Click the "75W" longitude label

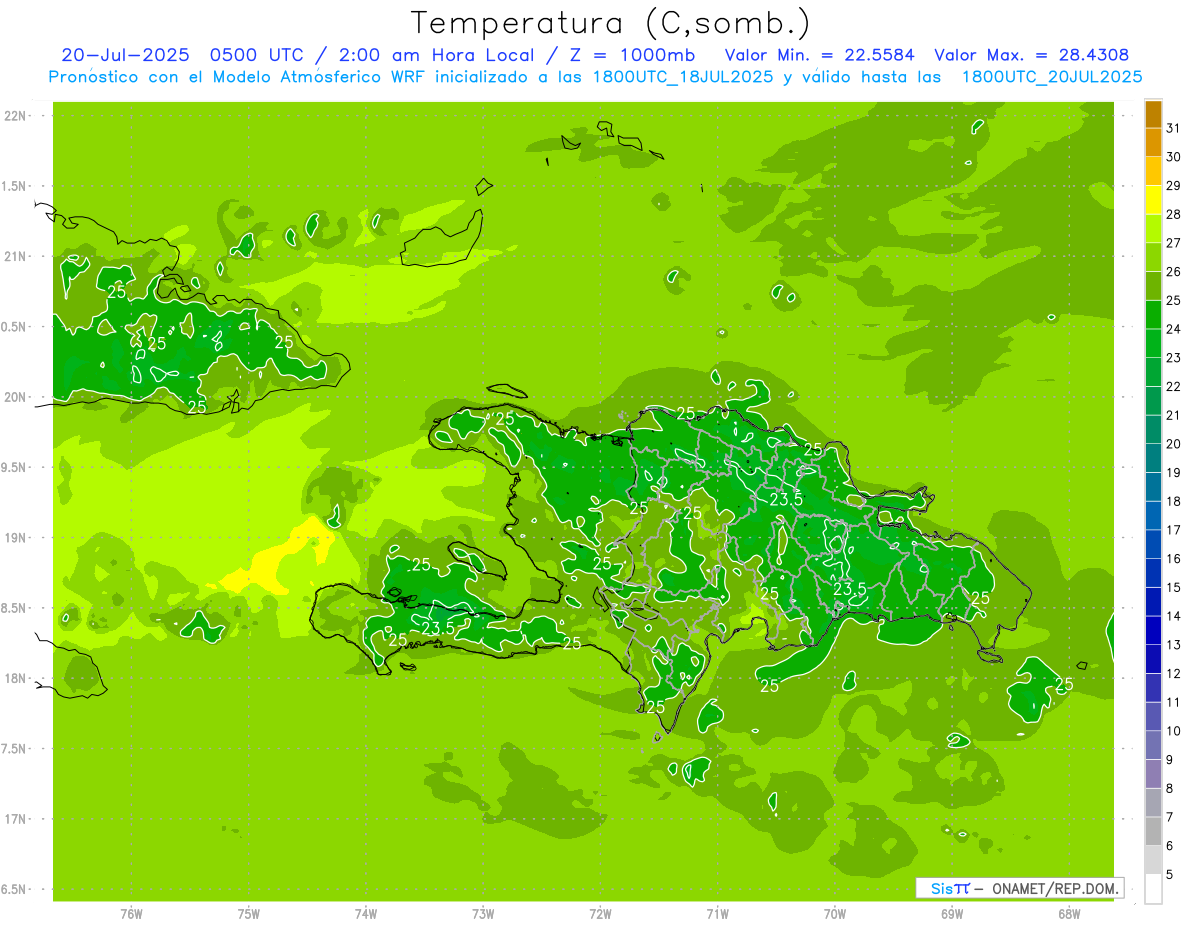pos(248,913)
